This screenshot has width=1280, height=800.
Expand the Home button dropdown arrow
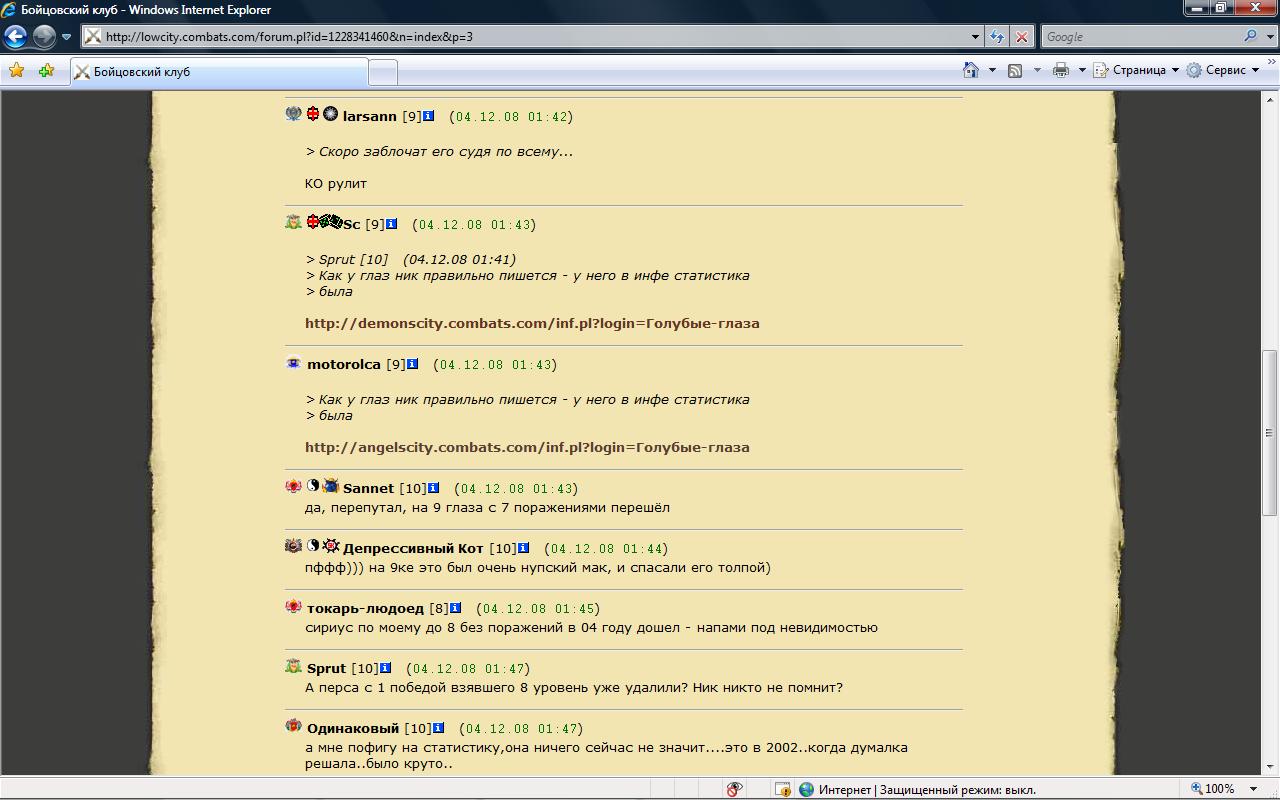click(992, 70)
